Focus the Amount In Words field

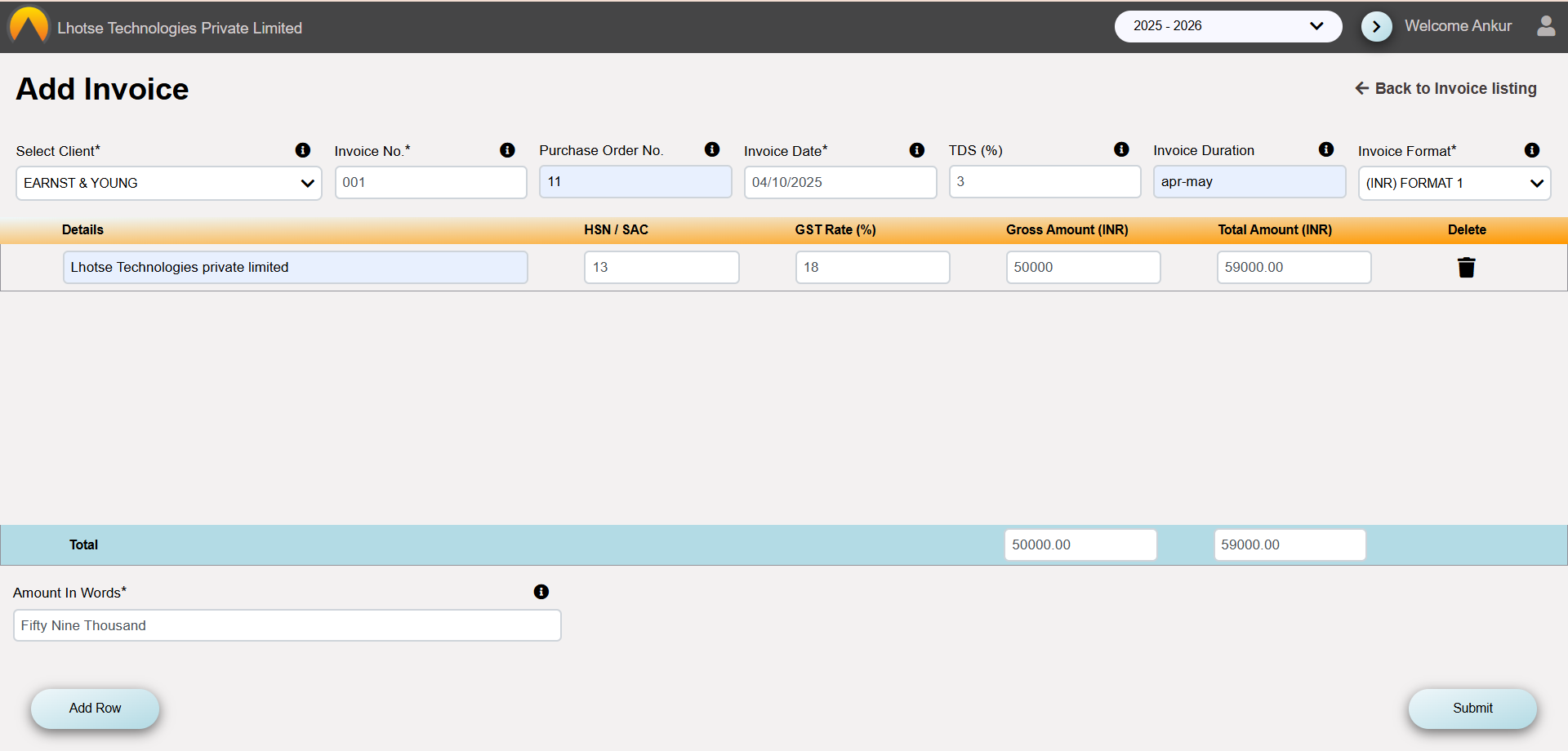tap(287, 625)
